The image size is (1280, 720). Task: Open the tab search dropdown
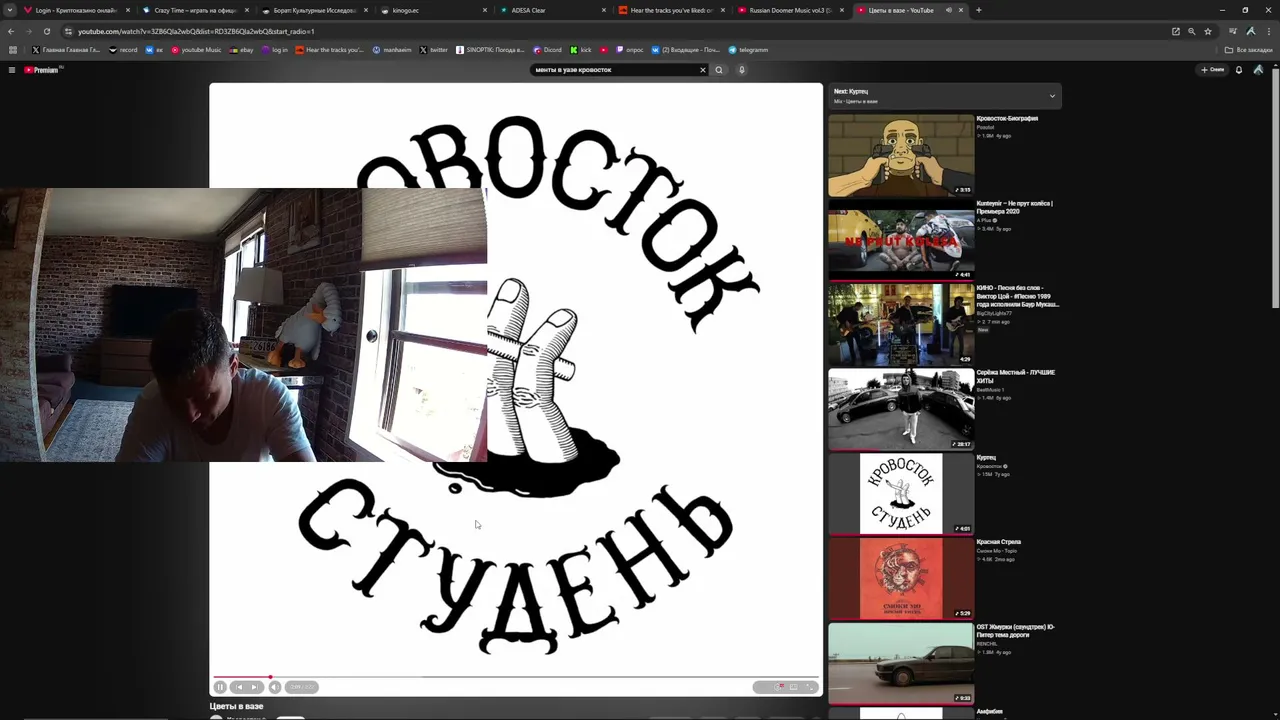click(9, 10)
